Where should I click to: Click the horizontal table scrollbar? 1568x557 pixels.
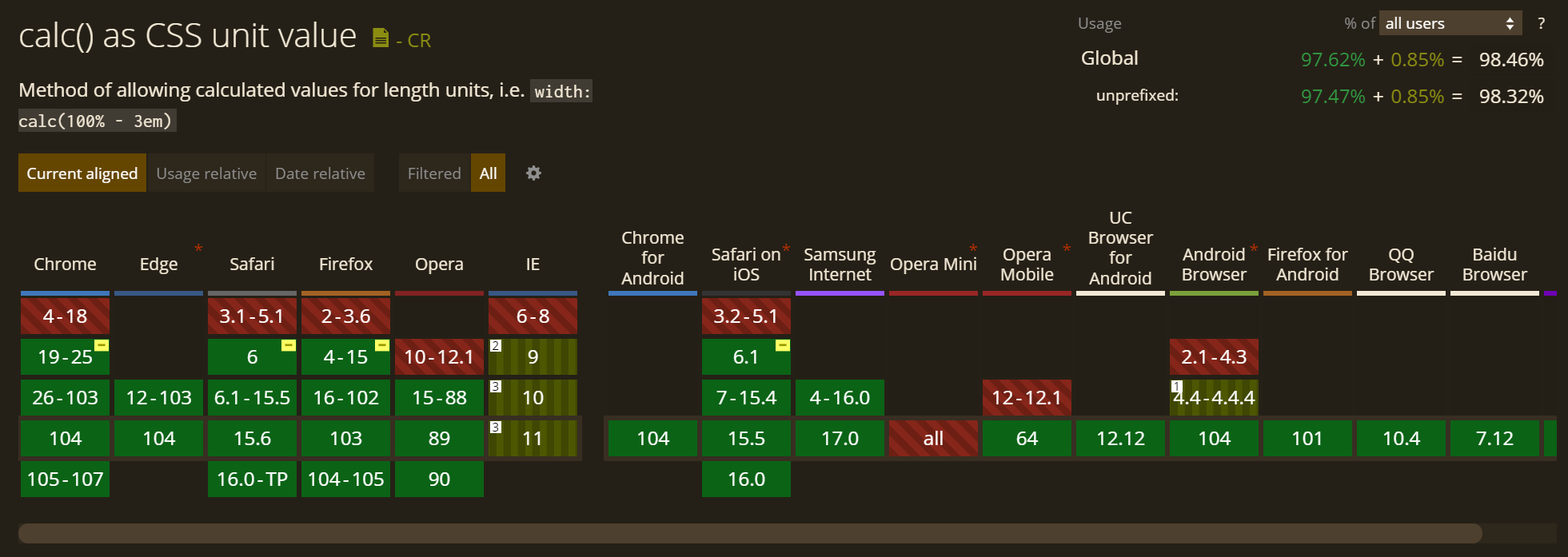coord(750,533)
